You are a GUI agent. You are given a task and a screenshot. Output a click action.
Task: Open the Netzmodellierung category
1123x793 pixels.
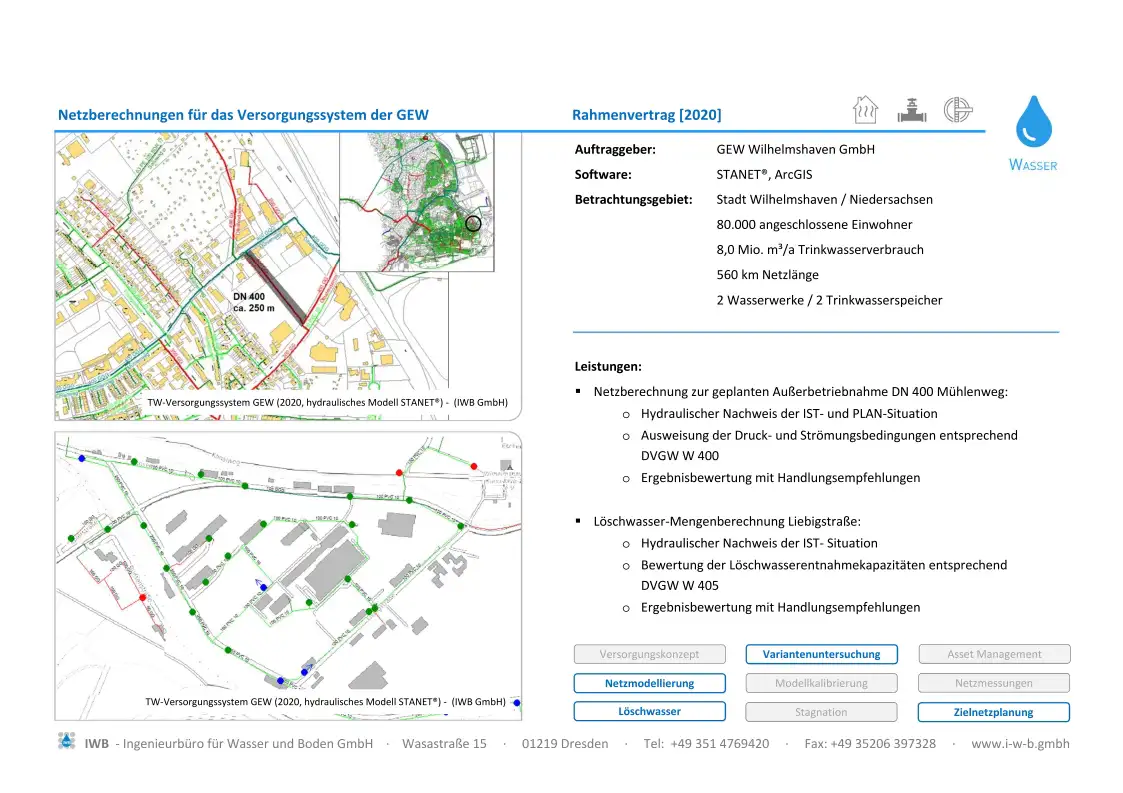click(x=649, y=683)
